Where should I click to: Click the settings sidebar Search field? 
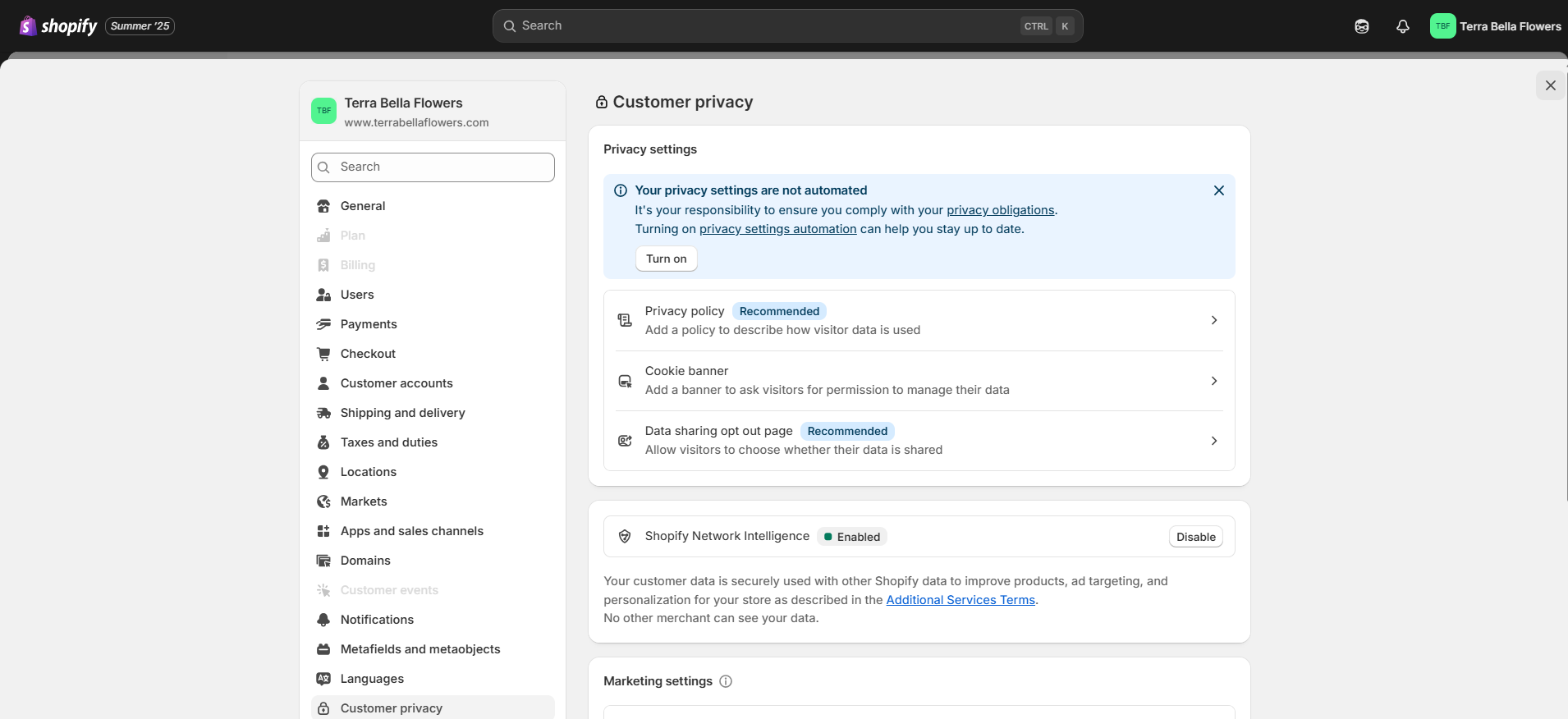433,167
